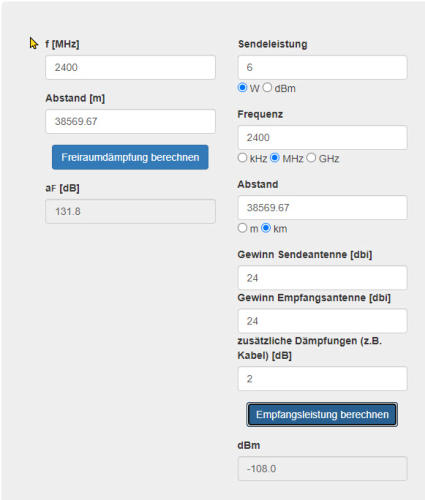425x500 pixels.
Task: Select the m distance unit radio
Action: 242,228
